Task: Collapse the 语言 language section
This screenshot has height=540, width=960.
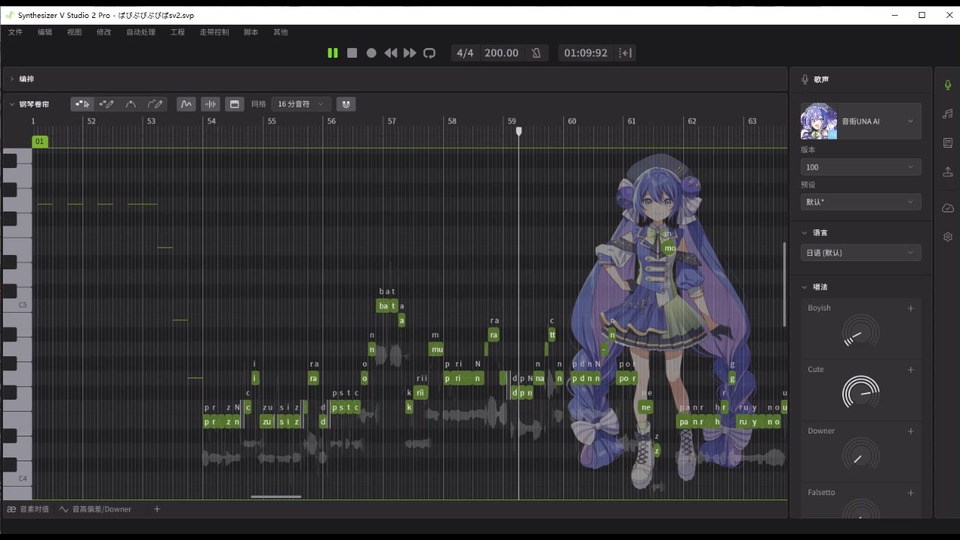Action: point(804,233)
